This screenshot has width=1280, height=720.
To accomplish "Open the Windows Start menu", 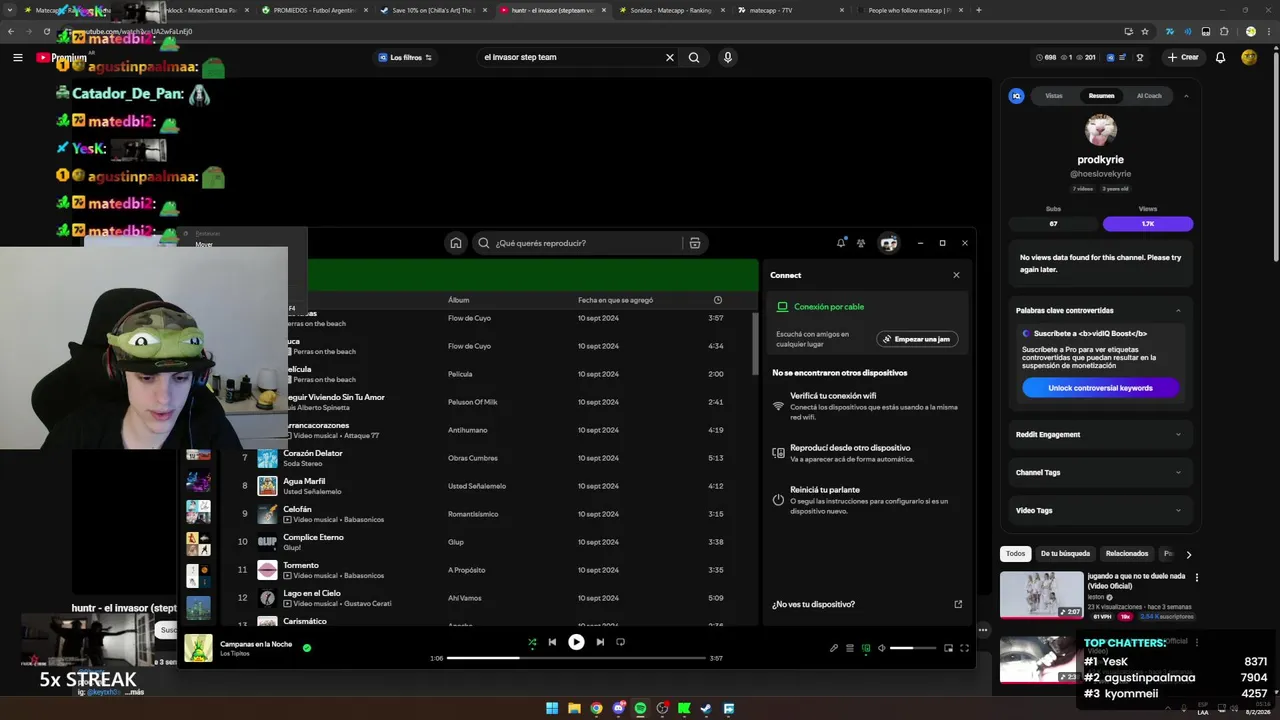I will click(552, 708).
